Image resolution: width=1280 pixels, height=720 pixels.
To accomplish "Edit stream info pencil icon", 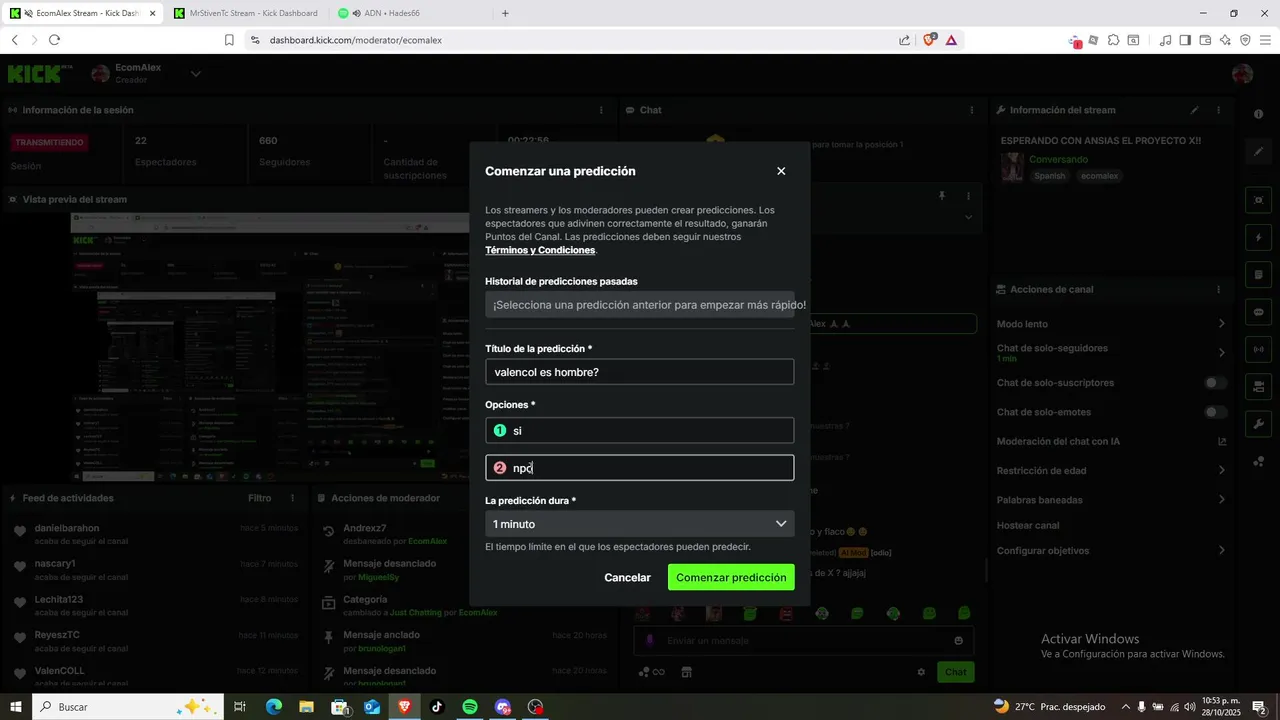I will (1194, 110).
